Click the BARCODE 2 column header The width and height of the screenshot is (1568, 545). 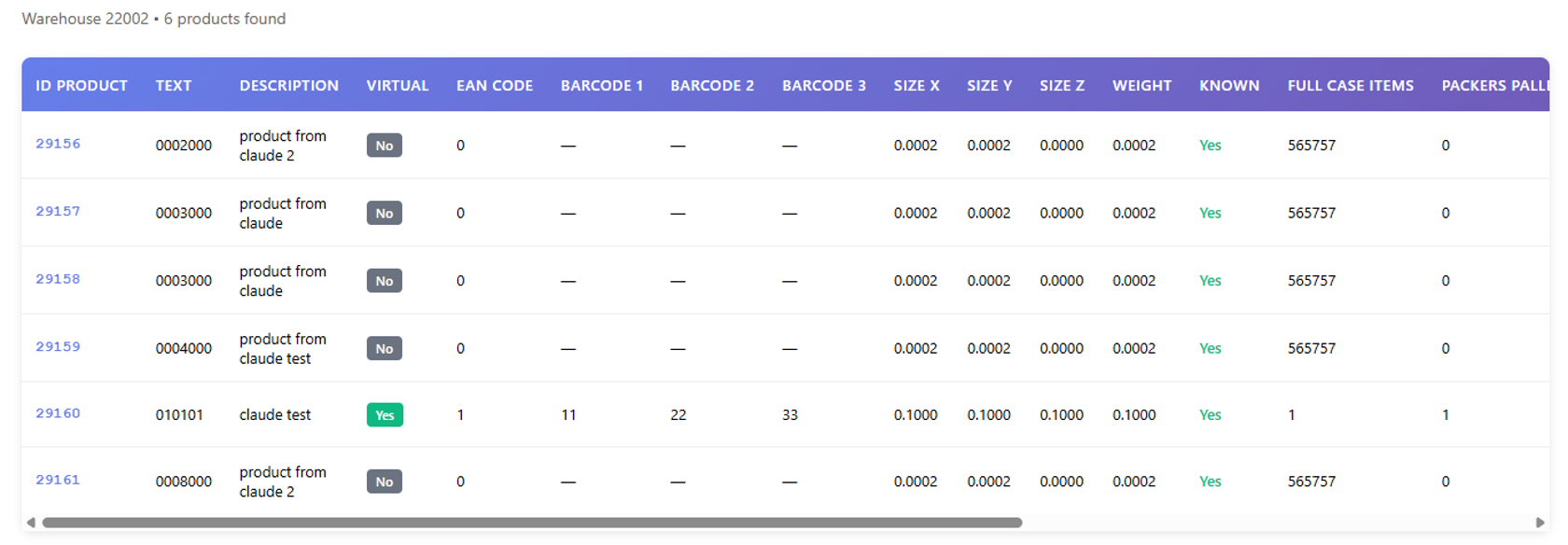pyautogui.click(x=711, y=86)
